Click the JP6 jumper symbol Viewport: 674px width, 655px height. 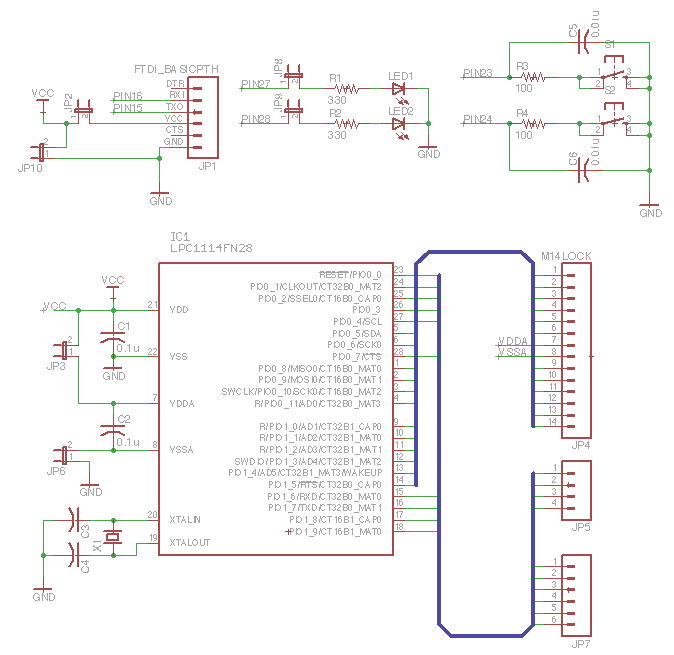64,456
